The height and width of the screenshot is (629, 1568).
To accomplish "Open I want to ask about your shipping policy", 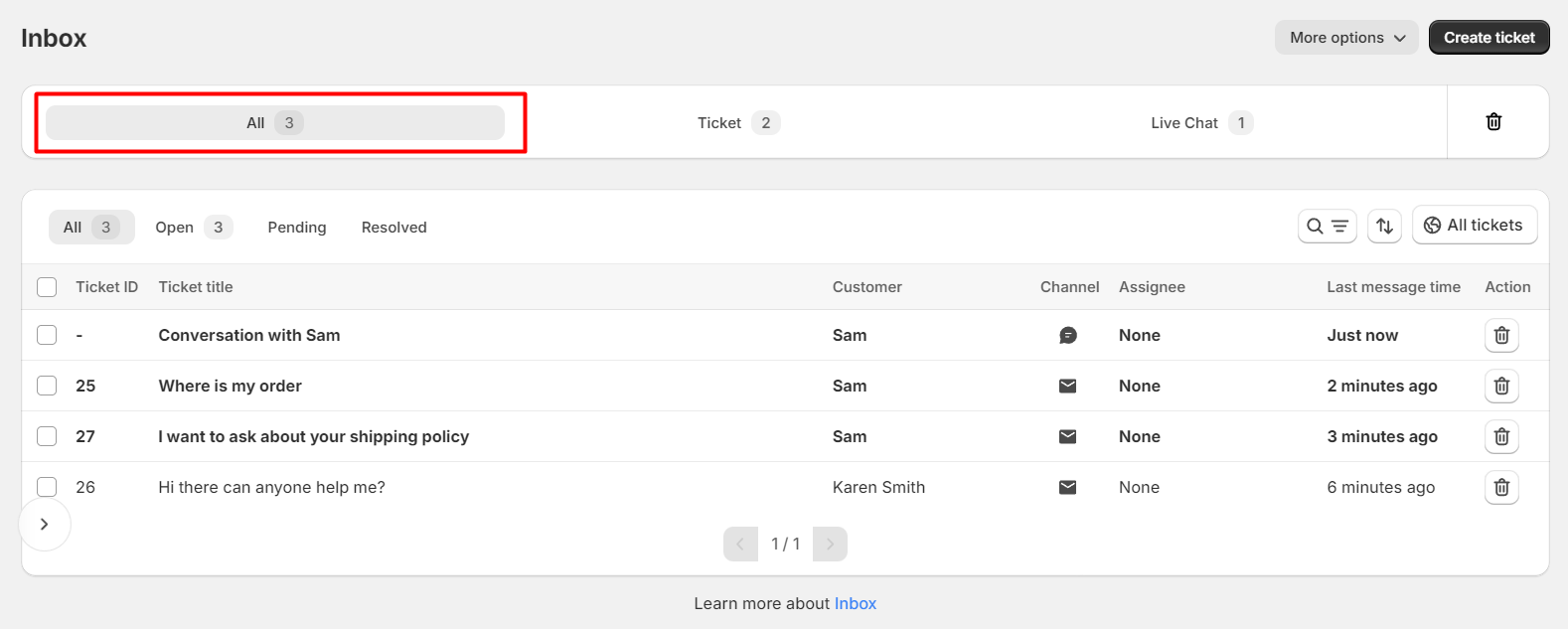I will coord(314,436).
